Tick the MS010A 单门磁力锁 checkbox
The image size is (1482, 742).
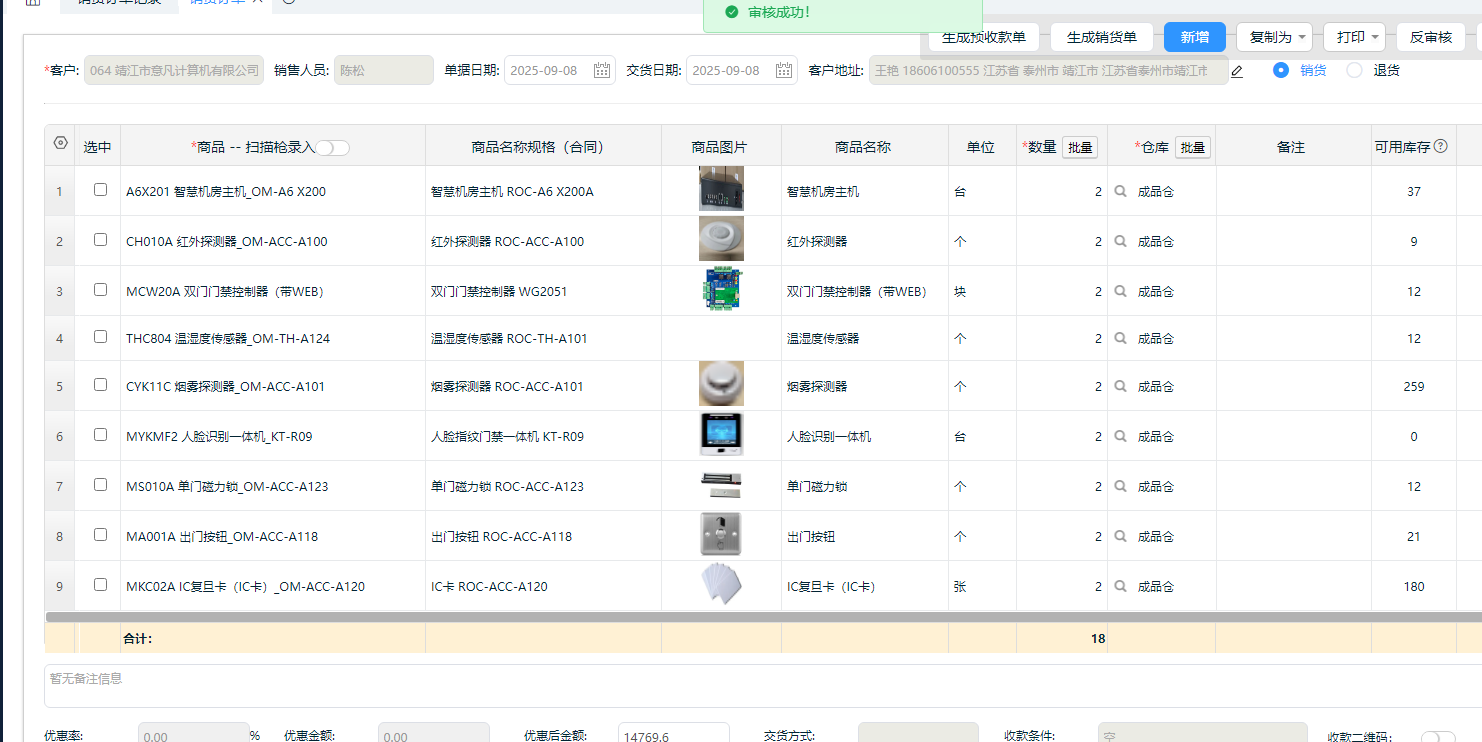click(x=100, y=484)
